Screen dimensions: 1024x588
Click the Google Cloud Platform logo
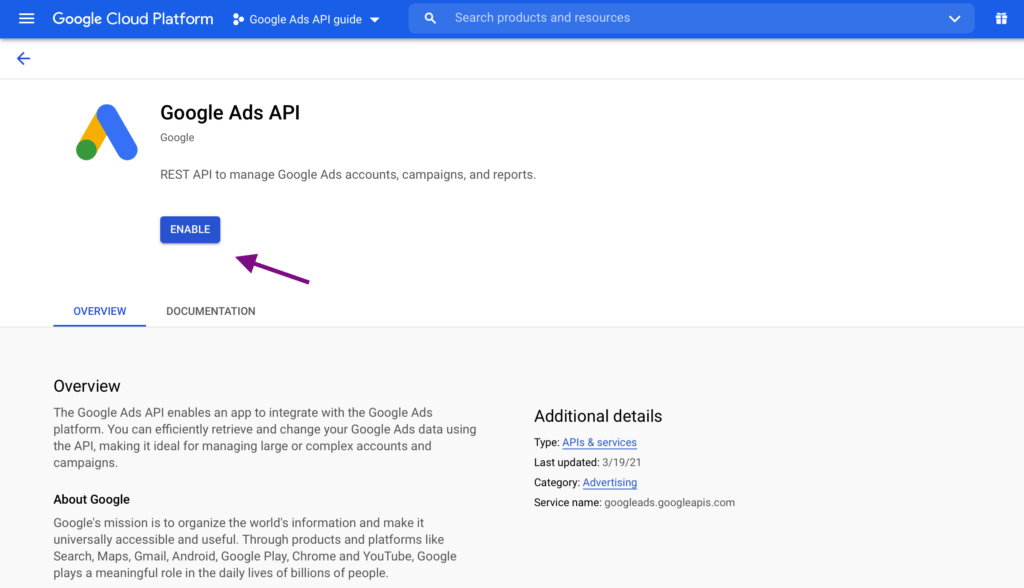(x=132, y=18)
